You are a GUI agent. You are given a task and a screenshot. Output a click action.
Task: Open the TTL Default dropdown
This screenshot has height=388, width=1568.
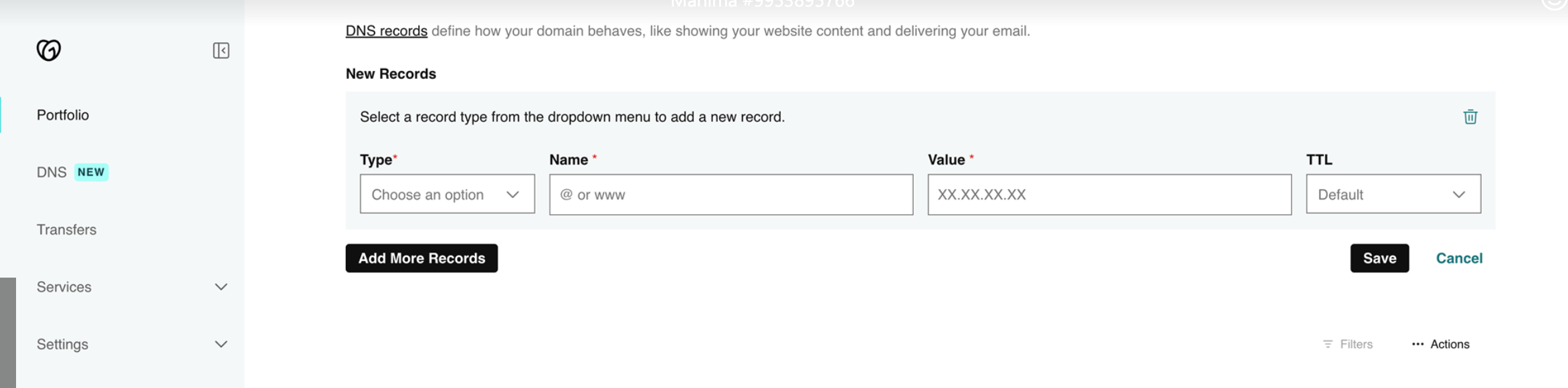pyautogui.click(x=1393, y=194)
